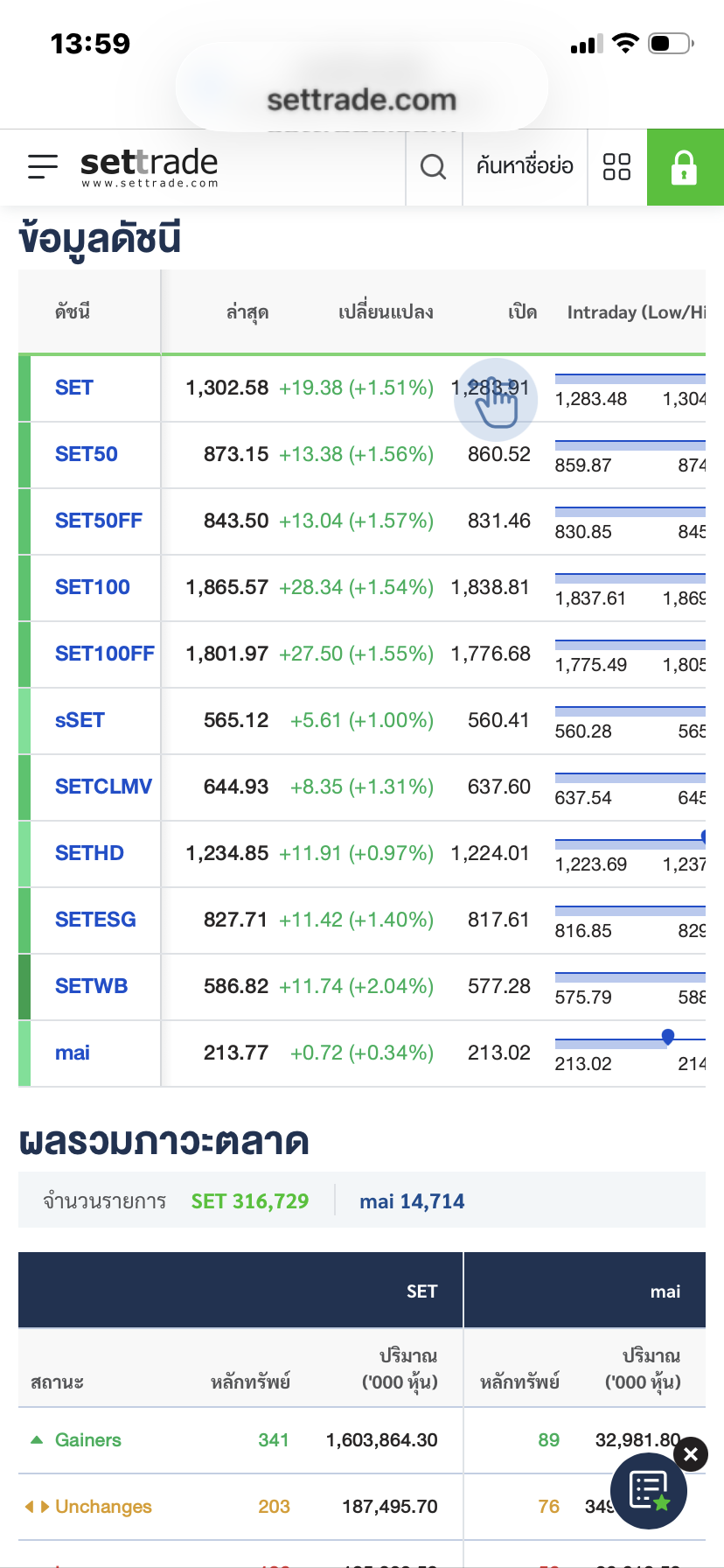Click the settrade logo
The image size is (724, 1568).
149,166
